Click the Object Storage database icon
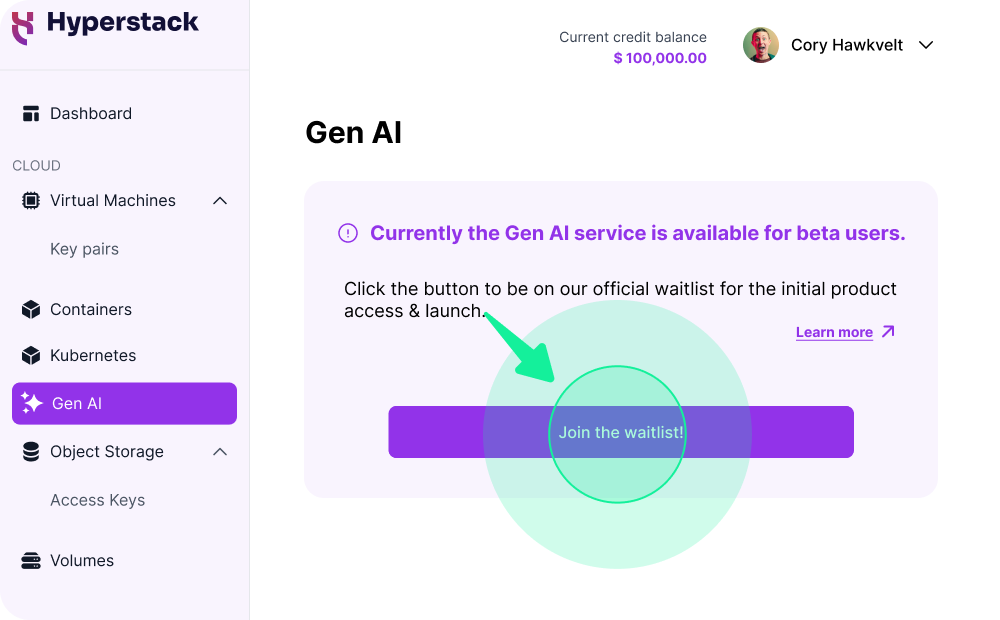The width and height of the screenshot is (1000, 620). tap(31, 452)
